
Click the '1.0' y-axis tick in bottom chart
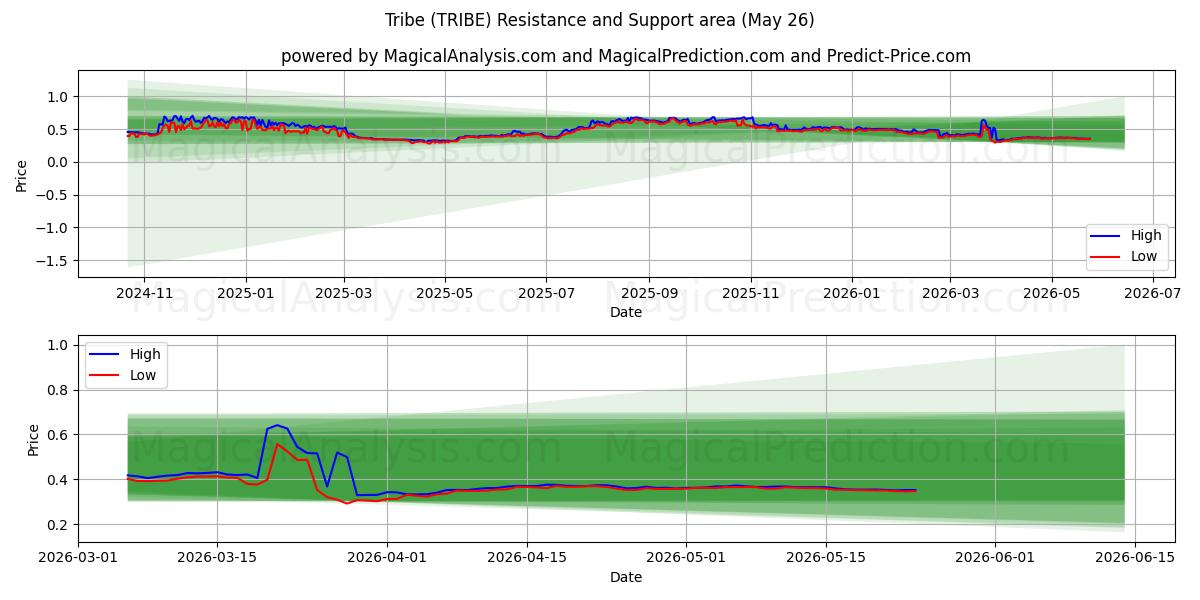60,345
